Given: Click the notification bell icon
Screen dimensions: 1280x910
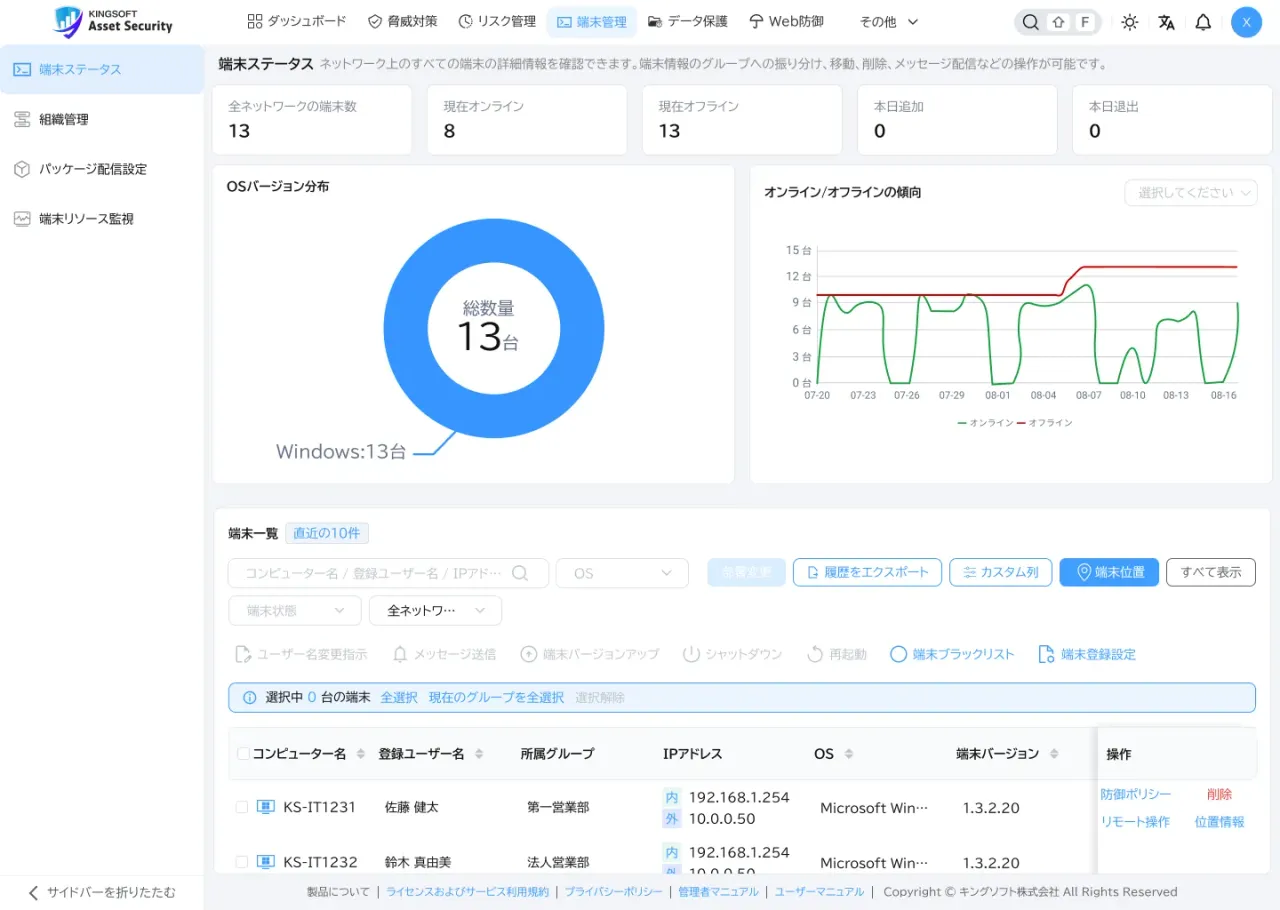Looking at the screenshot, I should pos(1203,22).
